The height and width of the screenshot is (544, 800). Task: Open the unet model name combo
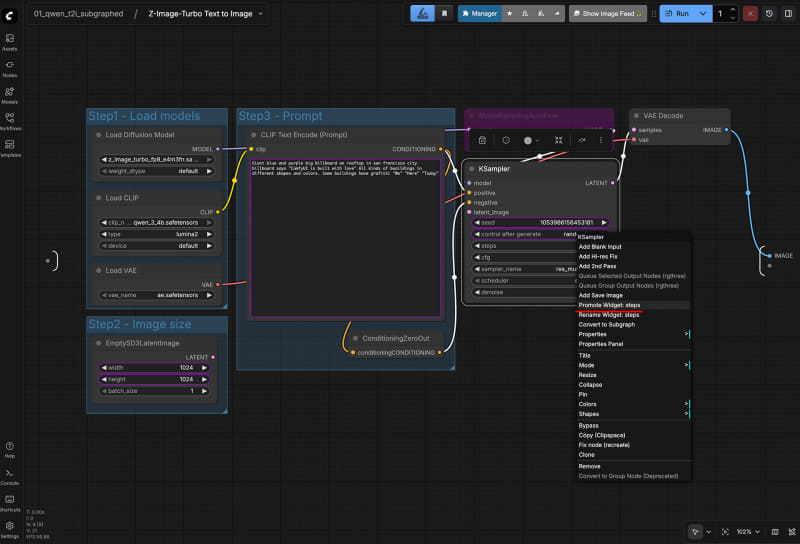click(157, 160)
